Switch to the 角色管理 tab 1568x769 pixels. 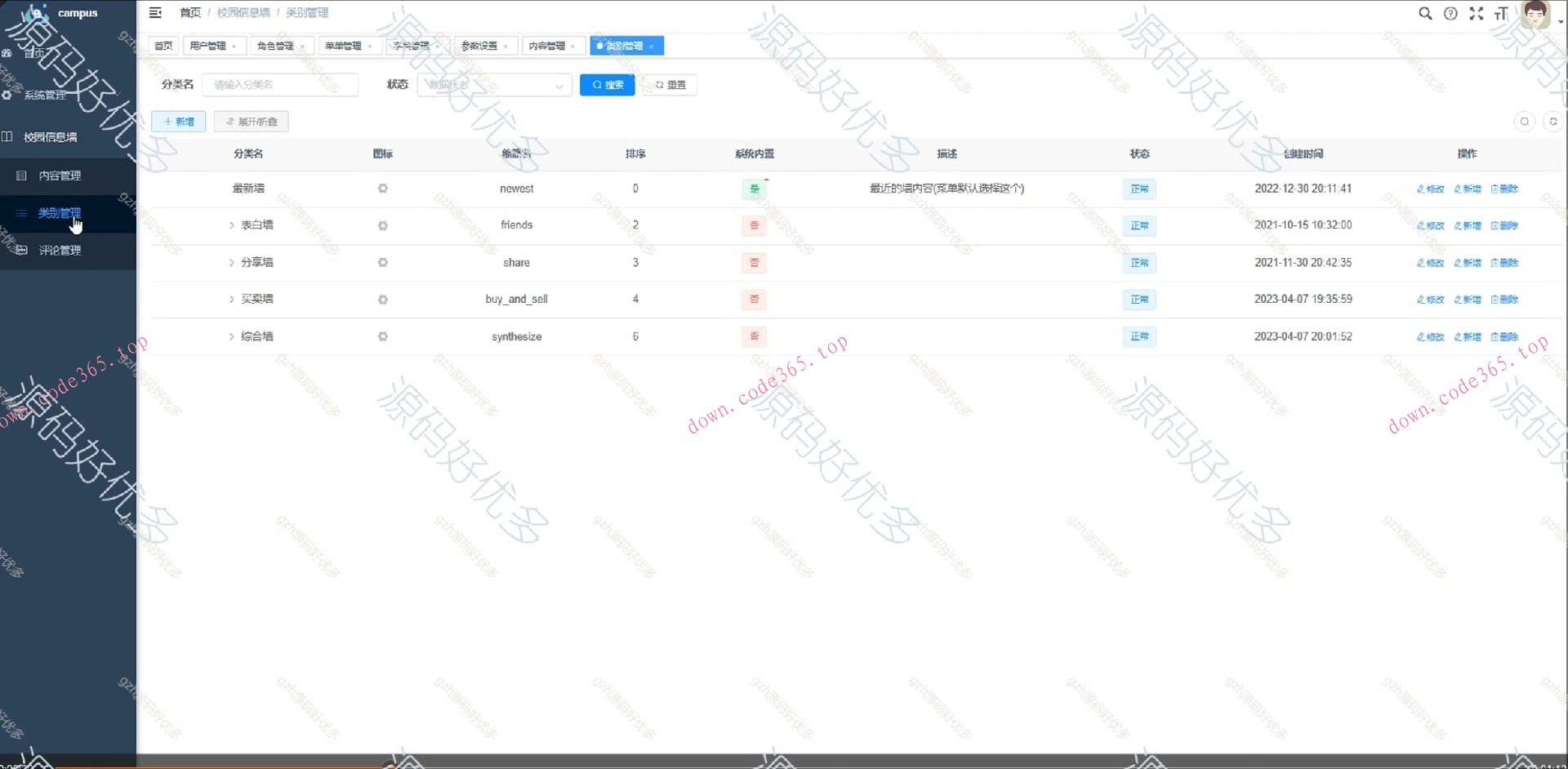click(x=275, y=46)
